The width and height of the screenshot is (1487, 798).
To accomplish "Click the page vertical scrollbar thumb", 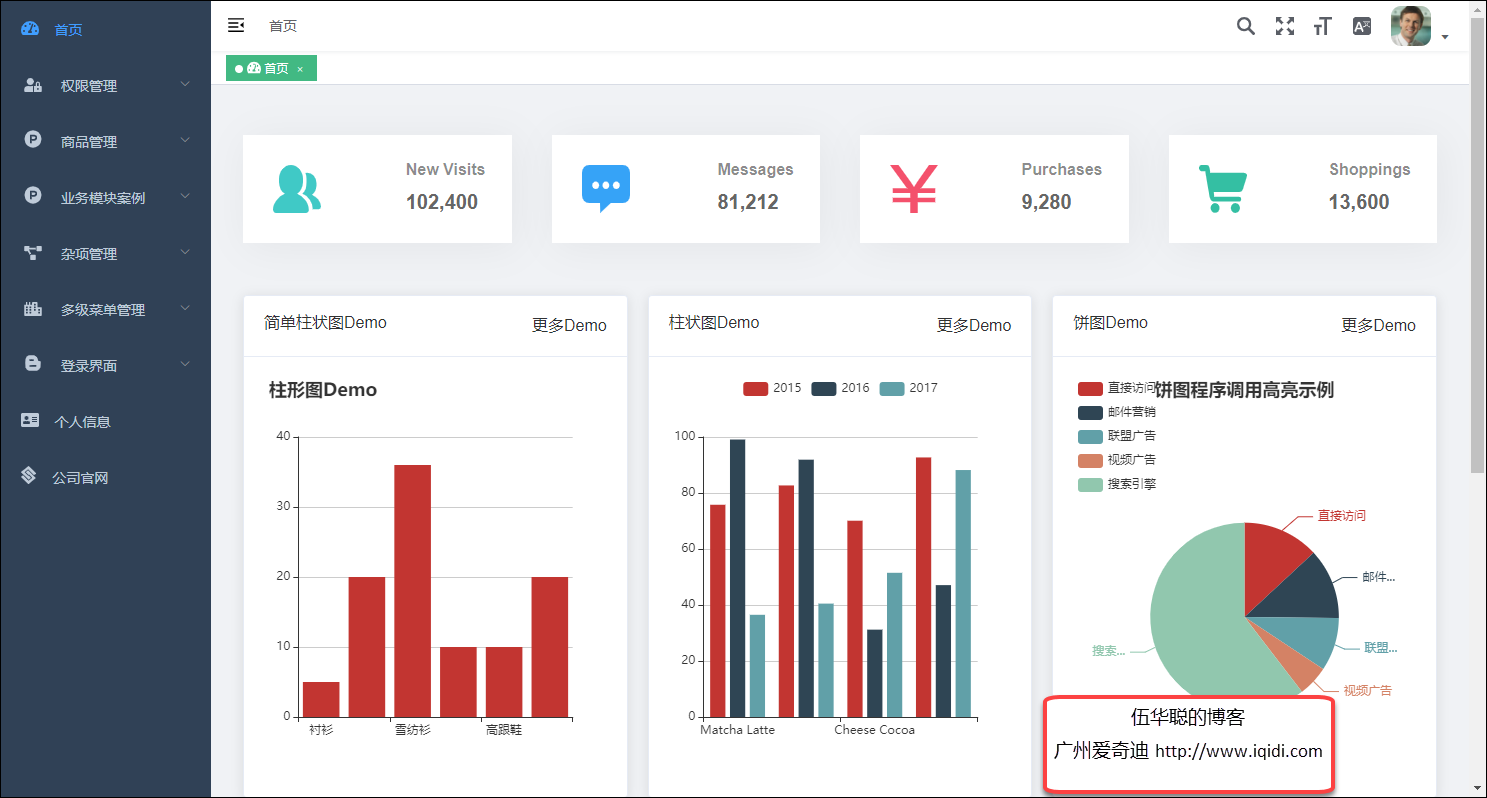I will [x=1478, y=245].
